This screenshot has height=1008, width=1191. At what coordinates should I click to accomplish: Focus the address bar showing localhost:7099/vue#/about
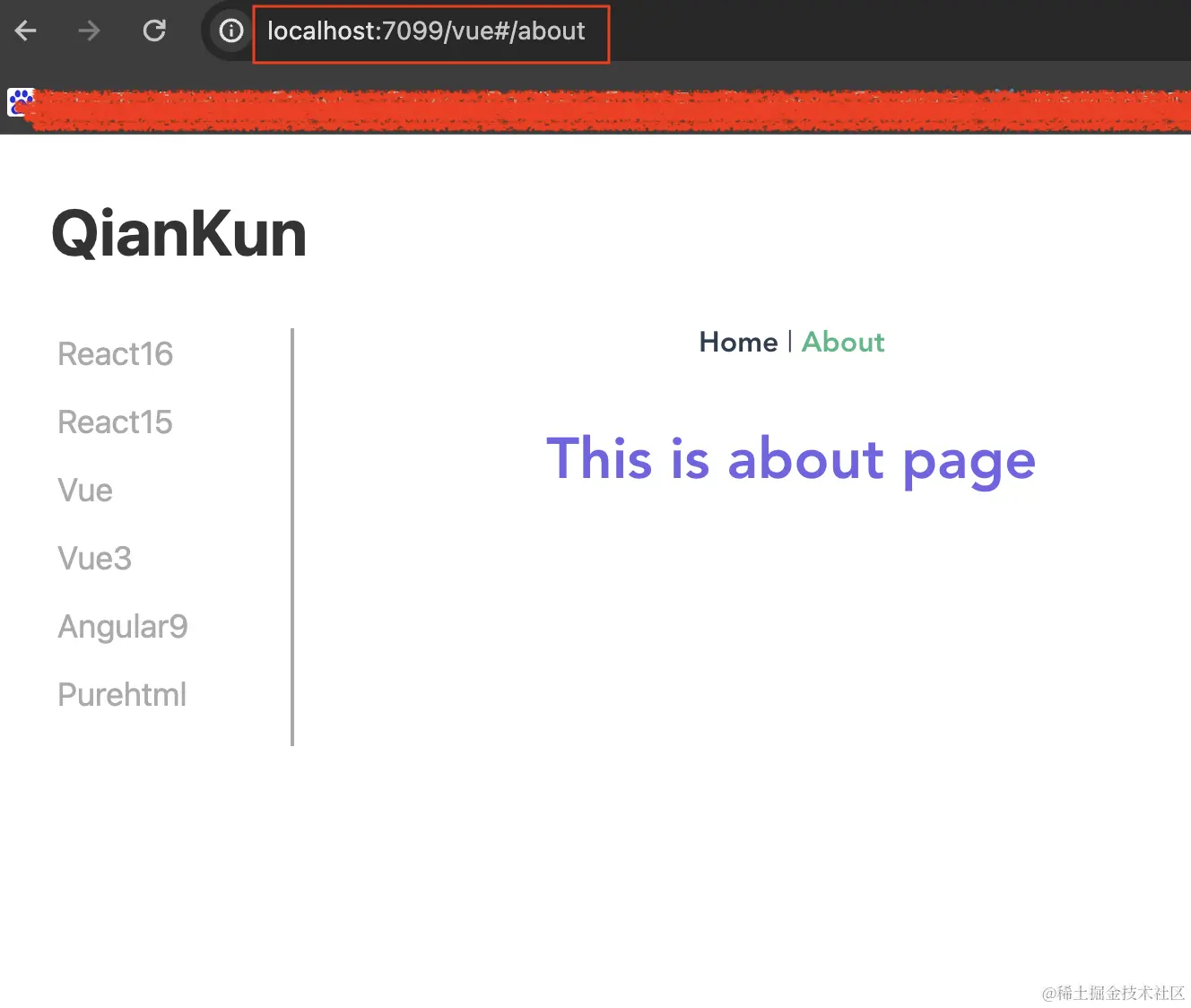tap(426, 31)
